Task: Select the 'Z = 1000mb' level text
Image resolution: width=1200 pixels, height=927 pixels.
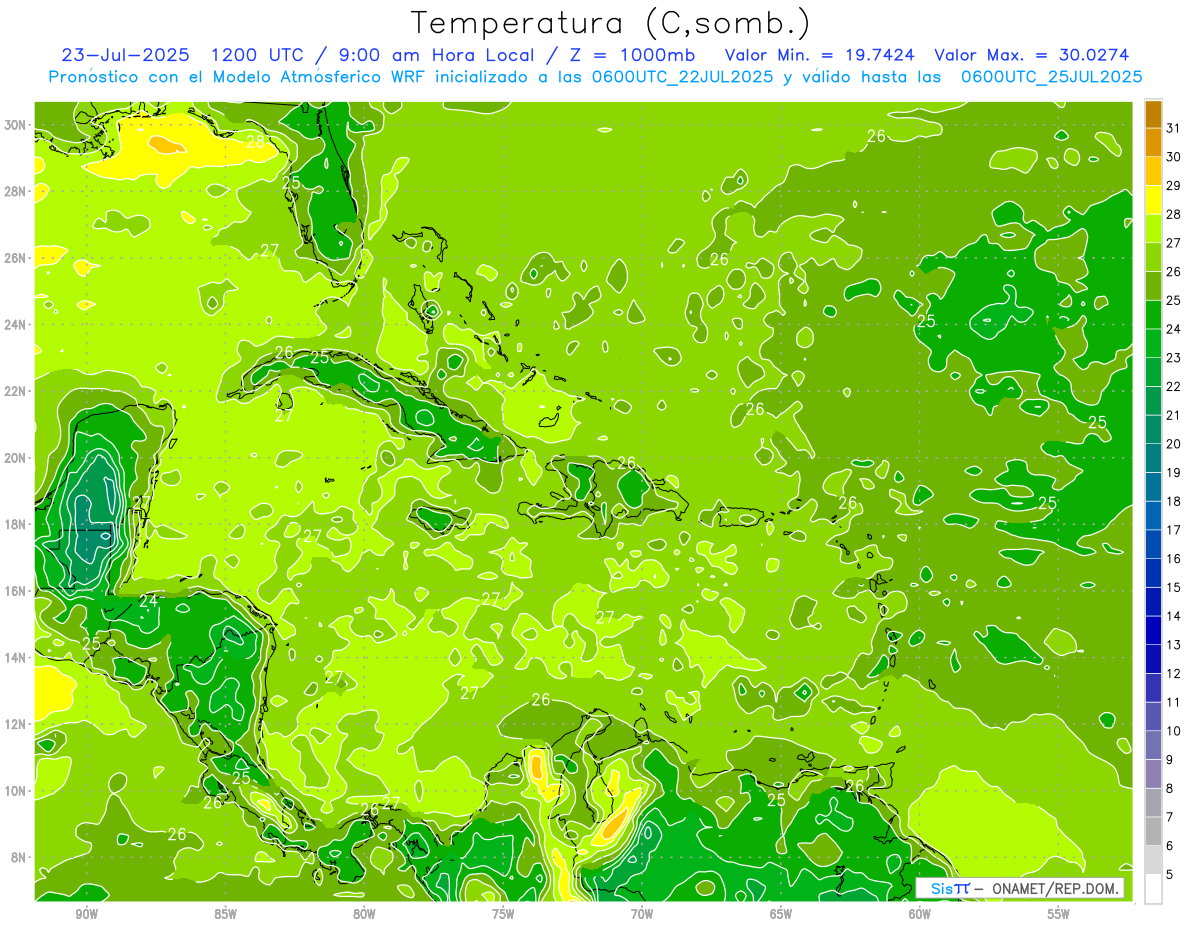Action: (x=631, y=55)
